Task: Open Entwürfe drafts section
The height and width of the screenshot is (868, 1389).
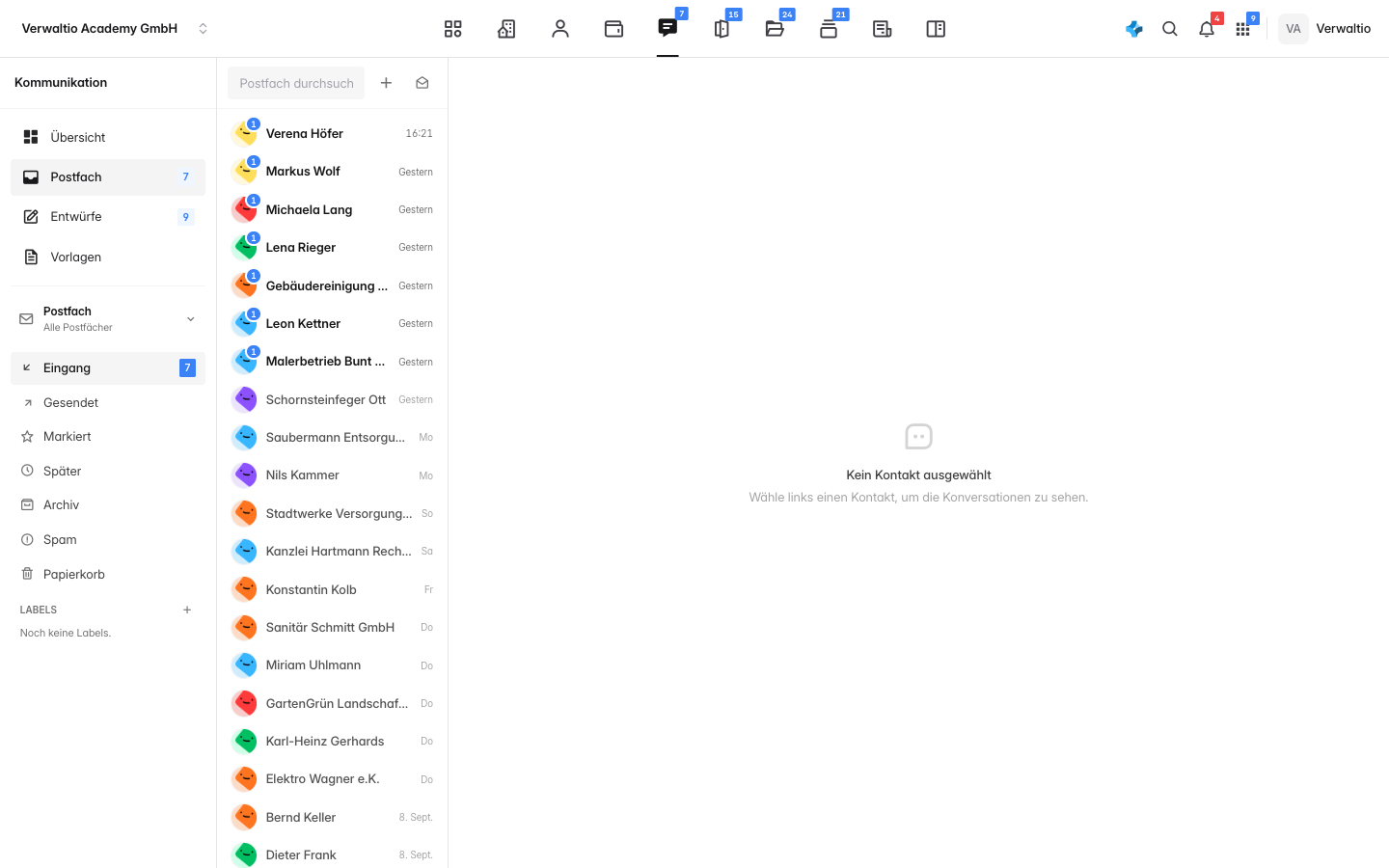Action: 108,217
